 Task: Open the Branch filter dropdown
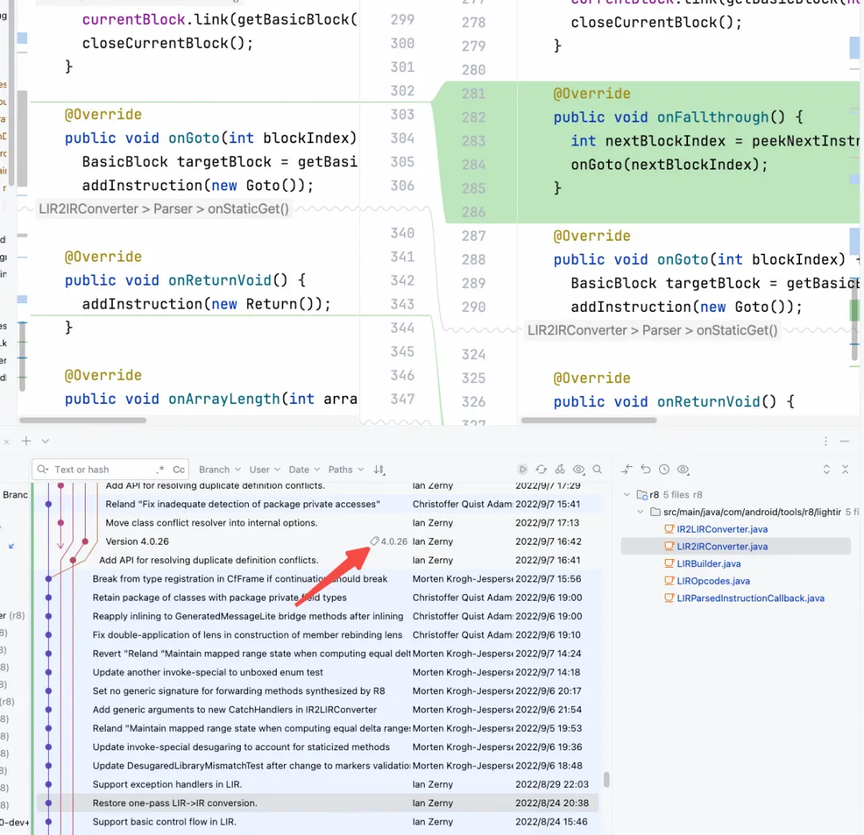coord(219,470)
